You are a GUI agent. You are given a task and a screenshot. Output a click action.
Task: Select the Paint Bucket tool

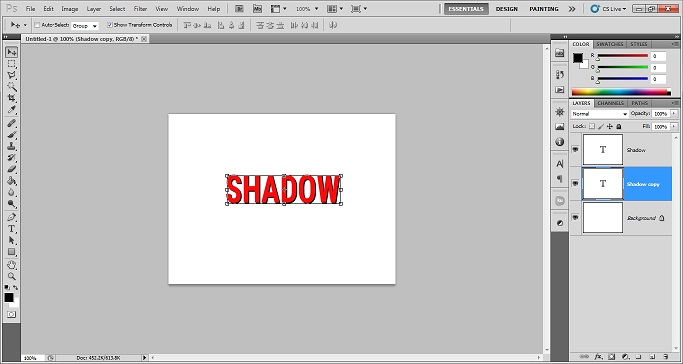(11, 180)
